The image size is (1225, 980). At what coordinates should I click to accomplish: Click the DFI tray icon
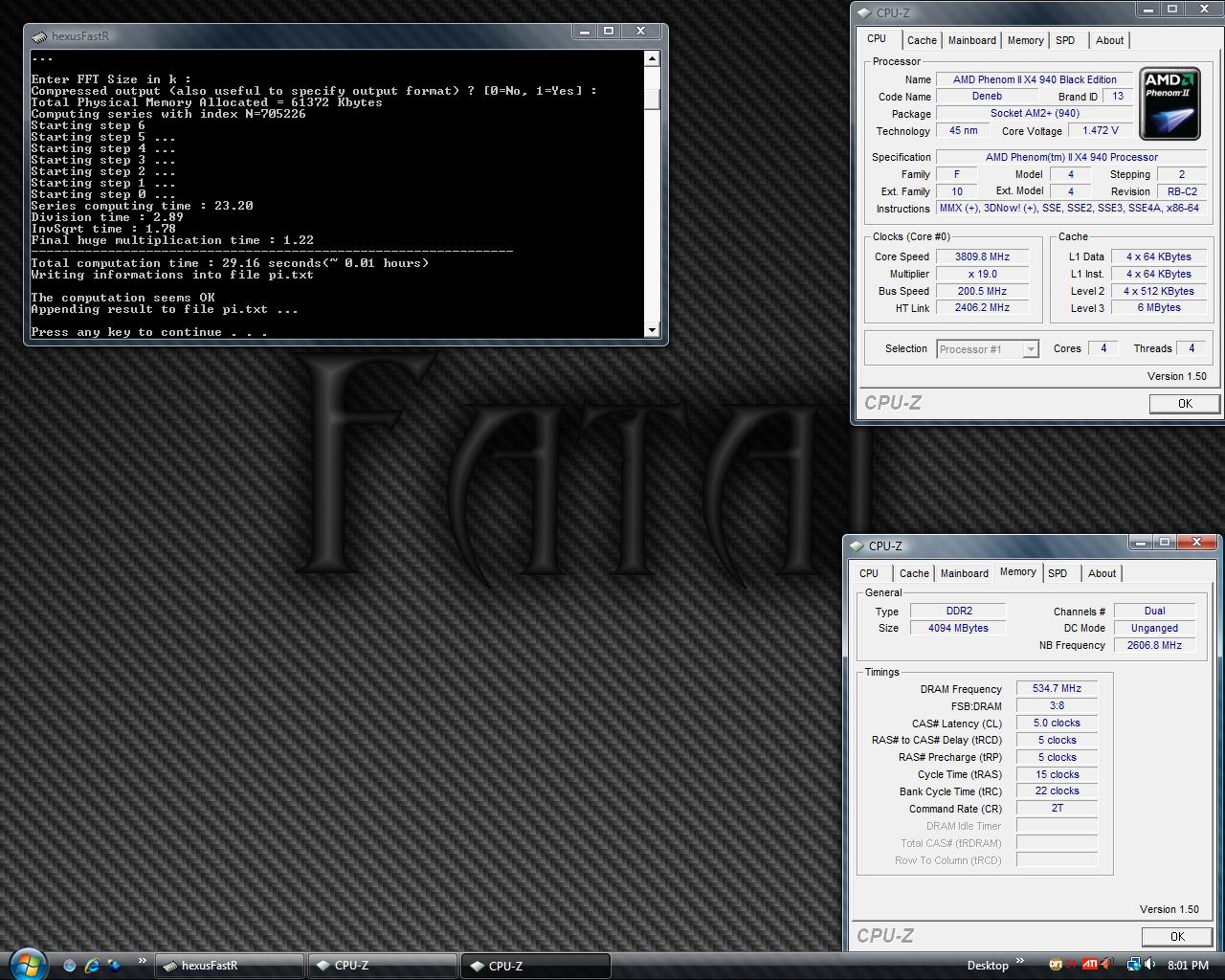1057,965
